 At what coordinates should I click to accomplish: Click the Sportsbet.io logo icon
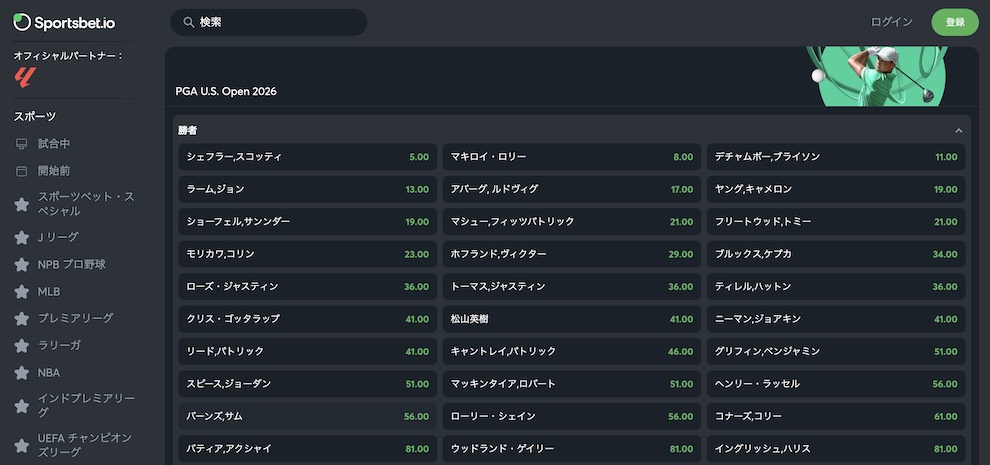coord(22,22)
